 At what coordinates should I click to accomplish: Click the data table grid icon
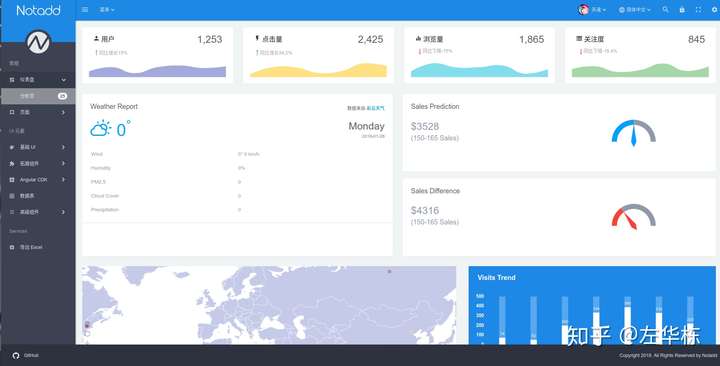[12, 196]
